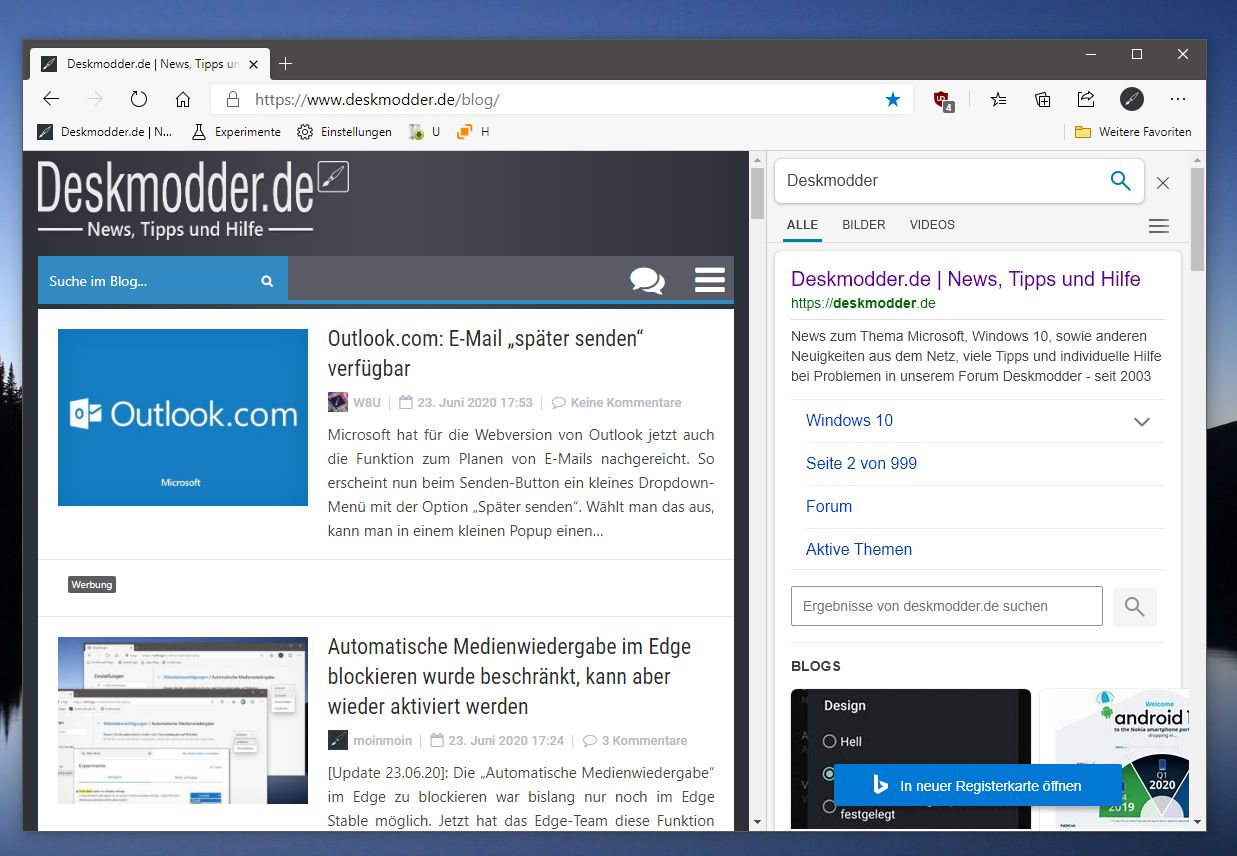This screenshot has height=856, width=1237.
Task: Click In neuer Registerkarte öffnen button
Action: click(x=977, y=785)
